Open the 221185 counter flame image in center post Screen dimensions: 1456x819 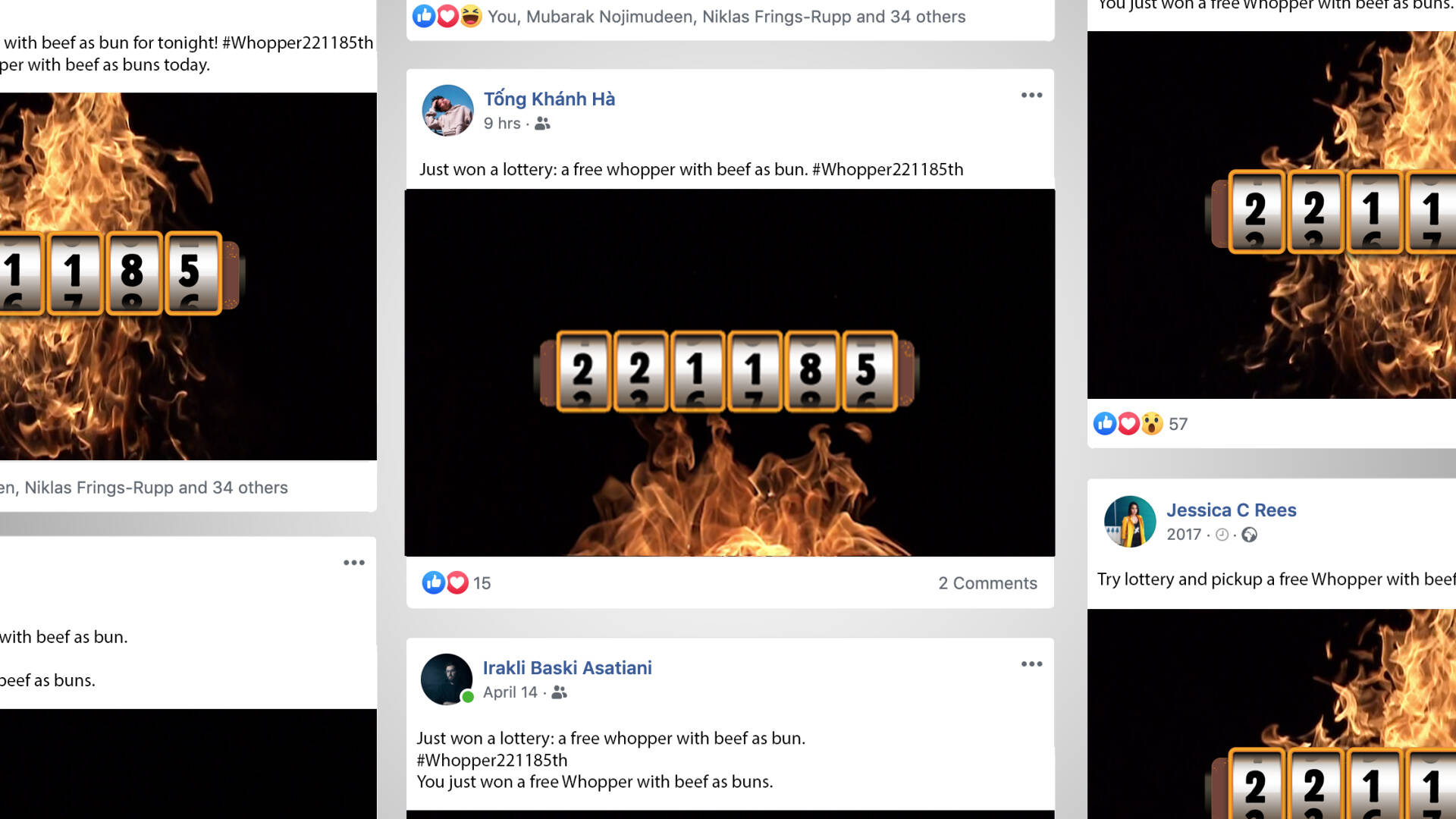[730, 372]
